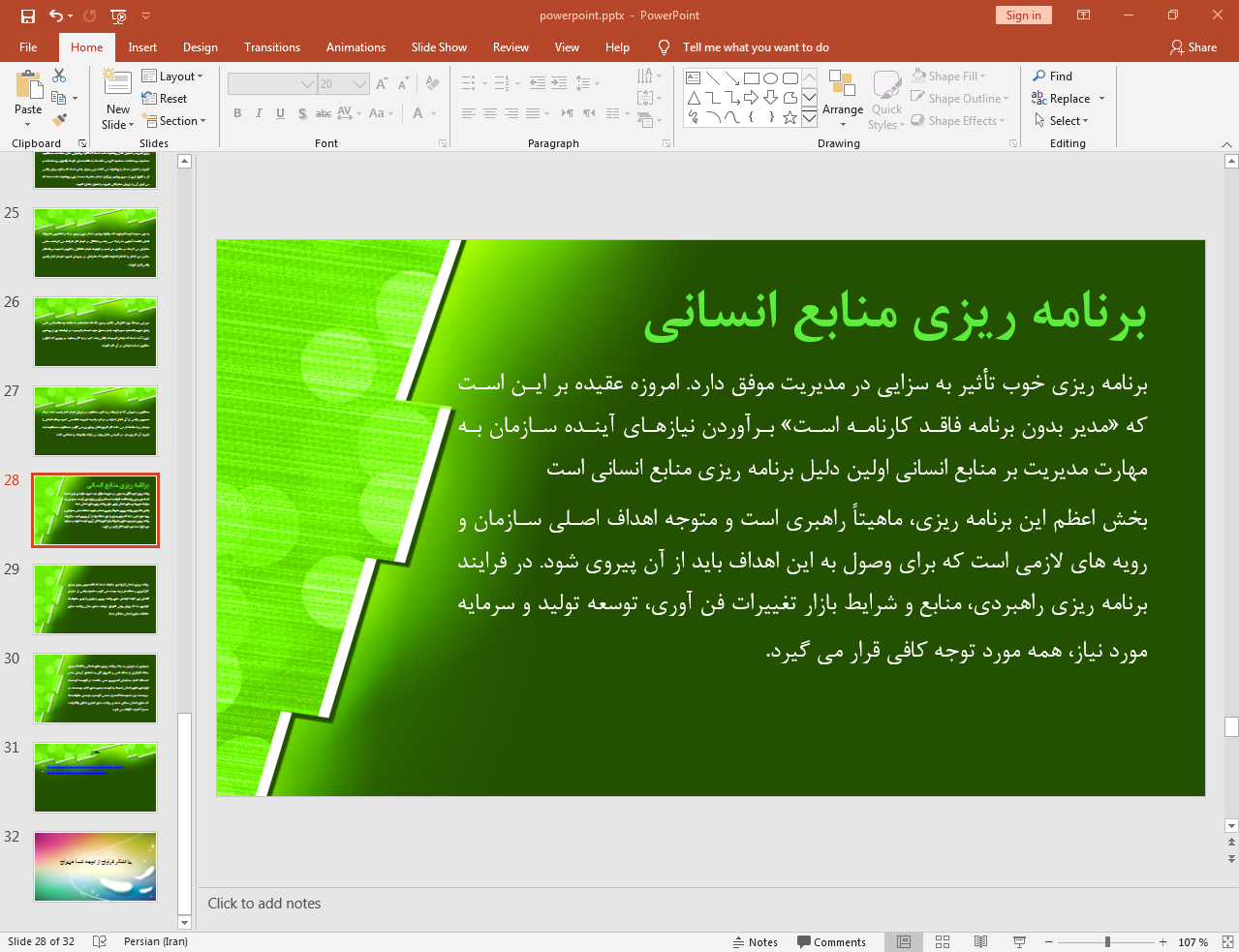1239x952 pixels.
Task: Switch to the Design tab
Action: point(201,47)
